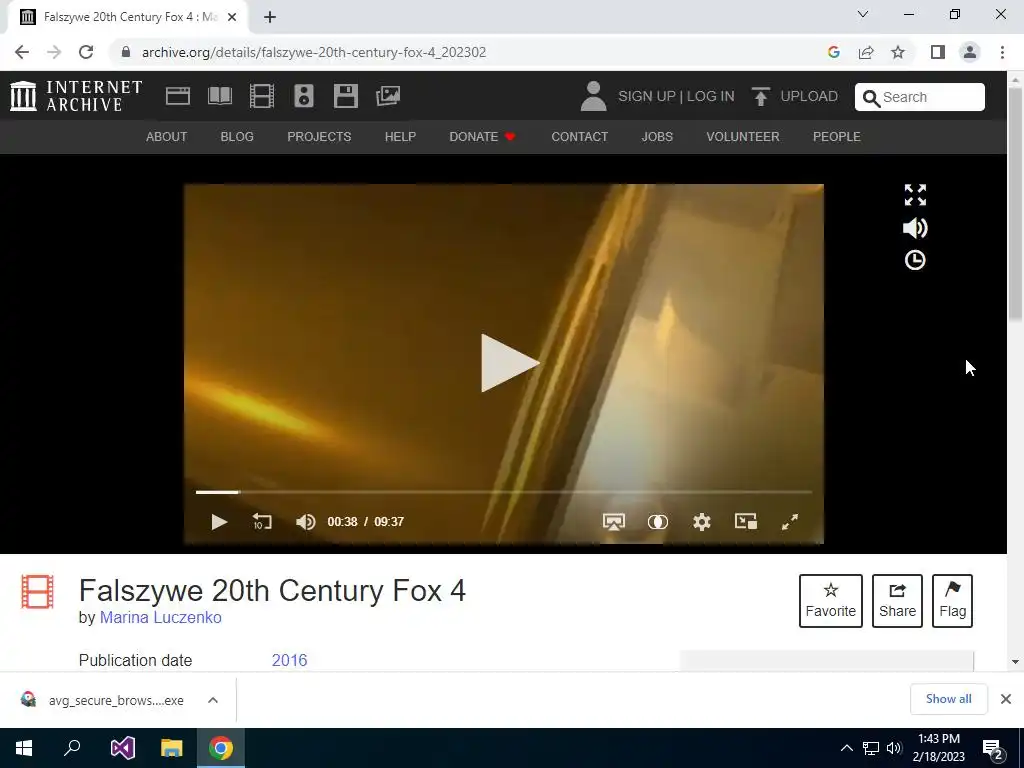This screenshot has width=1024, height=768.
Task: Reload the current page
Action: click(x=86, y=52)
